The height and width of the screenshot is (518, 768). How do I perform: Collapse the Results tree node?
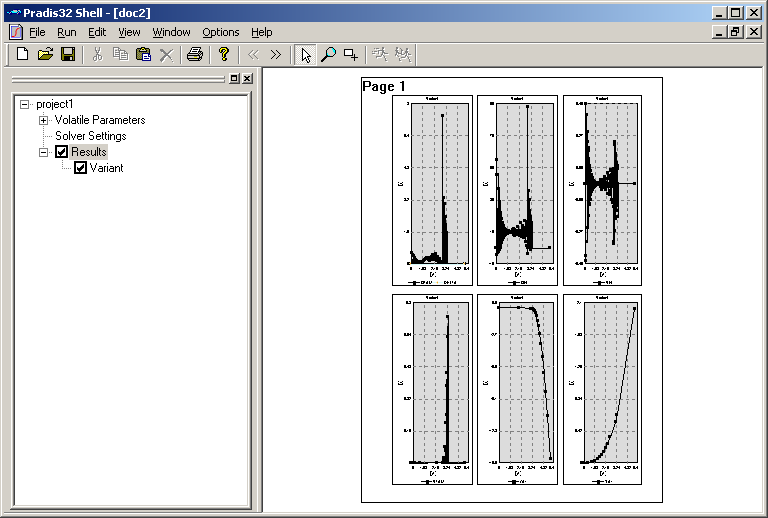point(44,152)
